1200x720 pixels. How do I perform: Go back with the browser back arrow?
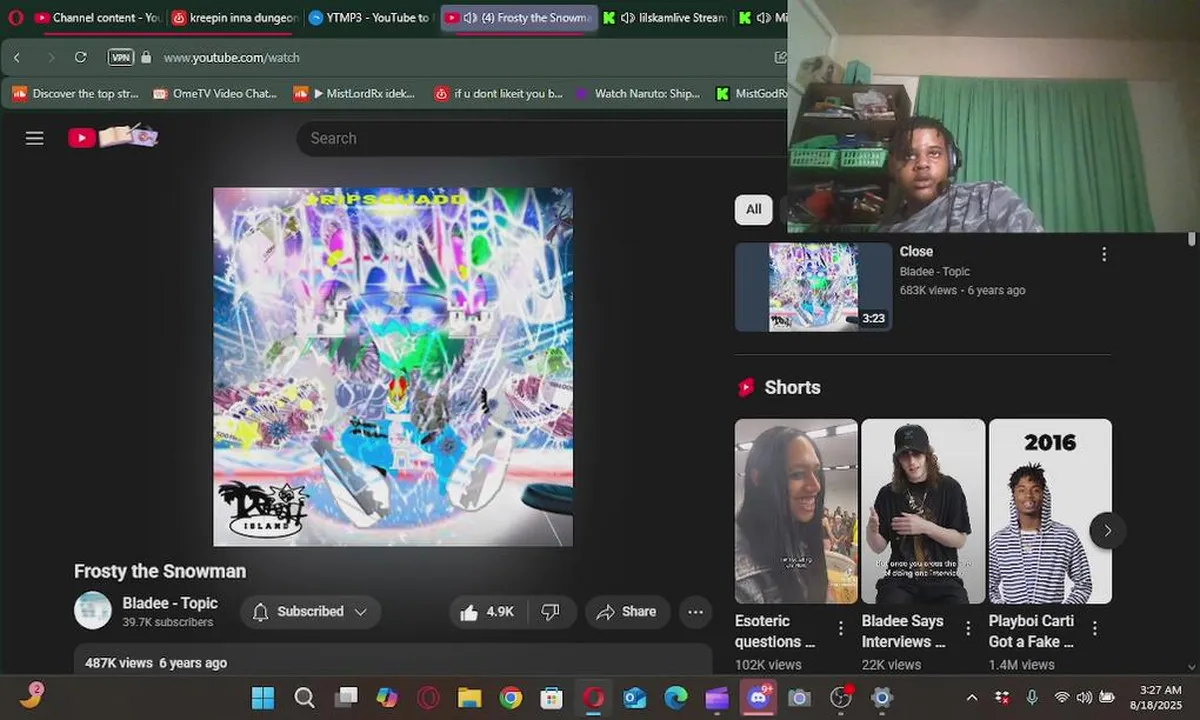[x=17, y=57]
